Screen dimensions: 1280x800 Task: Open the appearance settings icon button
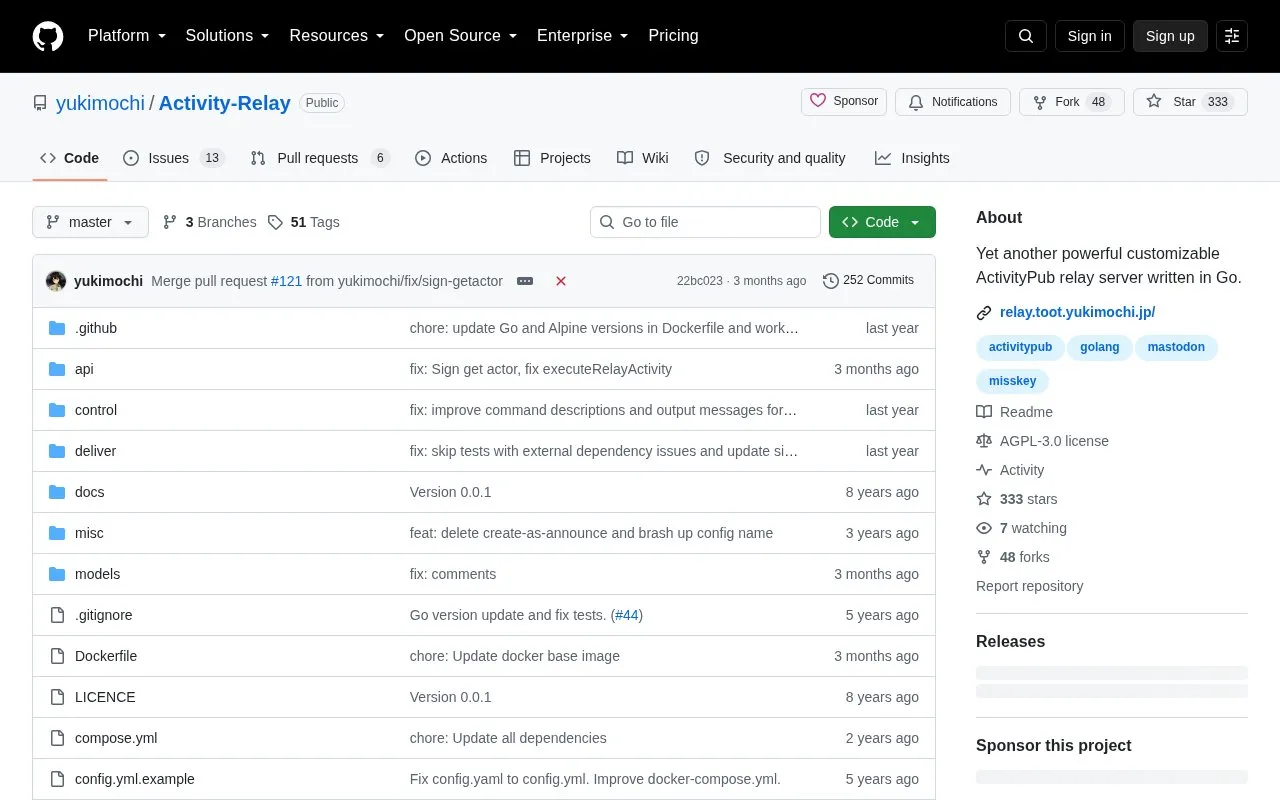tap(1232, 36)
